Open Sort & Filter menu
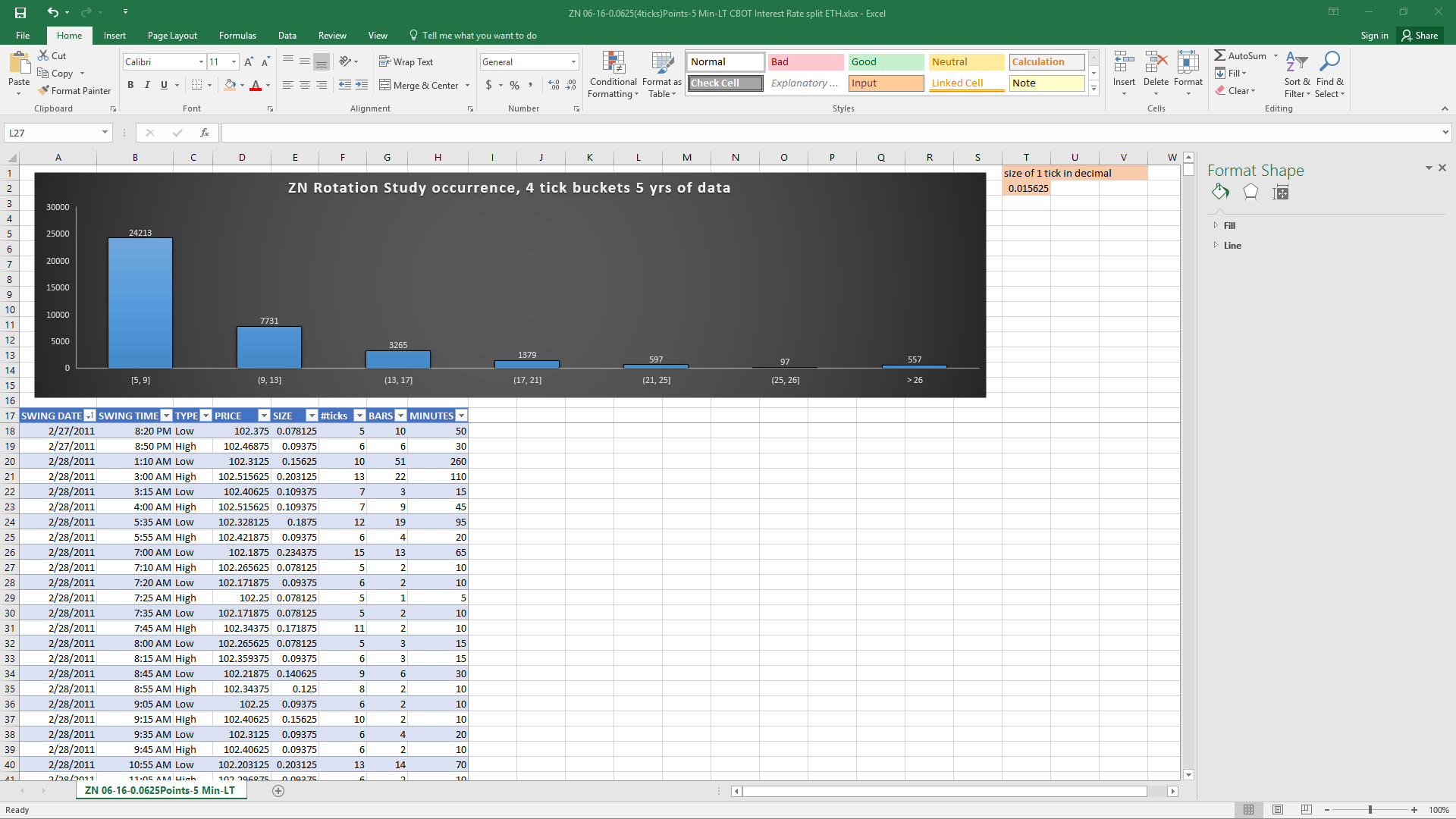 (x=1297, y=74)
